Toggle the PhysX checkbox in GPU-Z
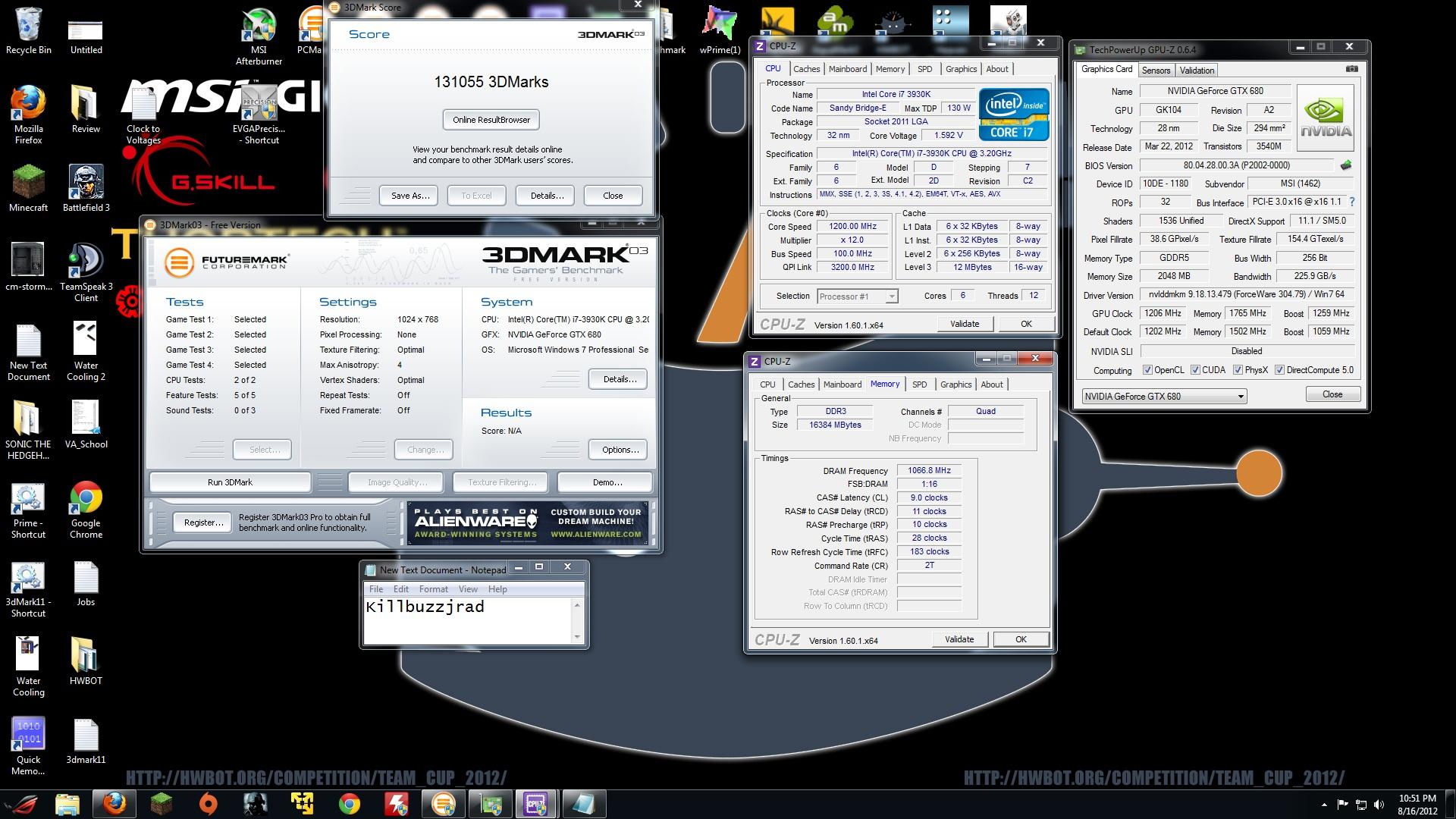 1238,370
